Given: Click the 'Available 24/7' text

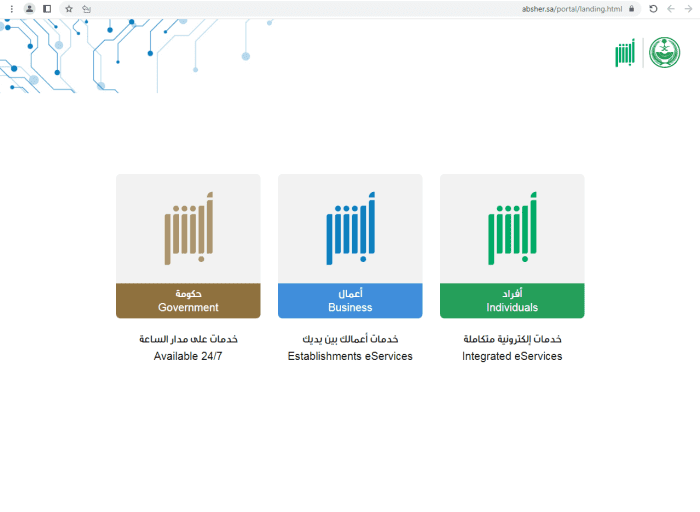Looking at the screenshot, I should tap(188, 356).
